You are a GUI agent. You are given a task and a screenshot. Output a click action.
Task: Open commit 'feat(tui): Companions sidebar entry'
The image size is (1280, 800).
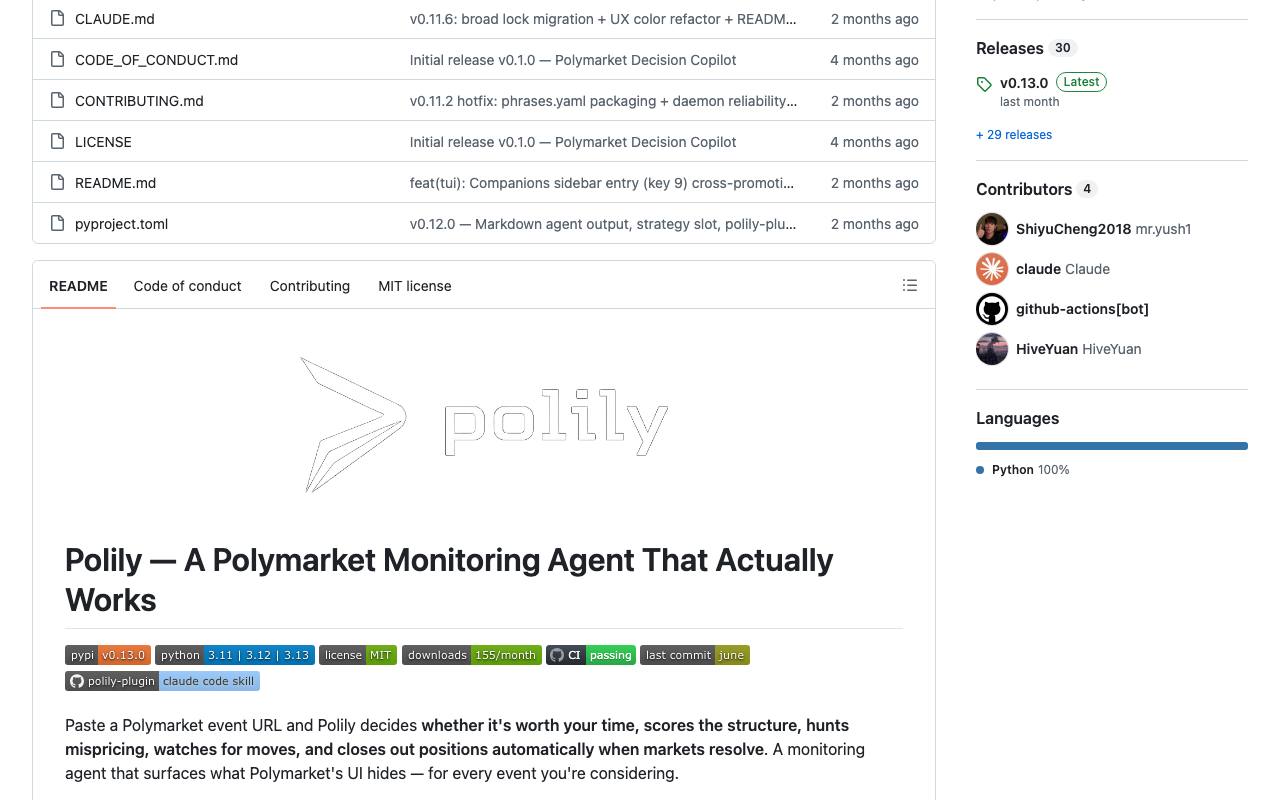602,183
